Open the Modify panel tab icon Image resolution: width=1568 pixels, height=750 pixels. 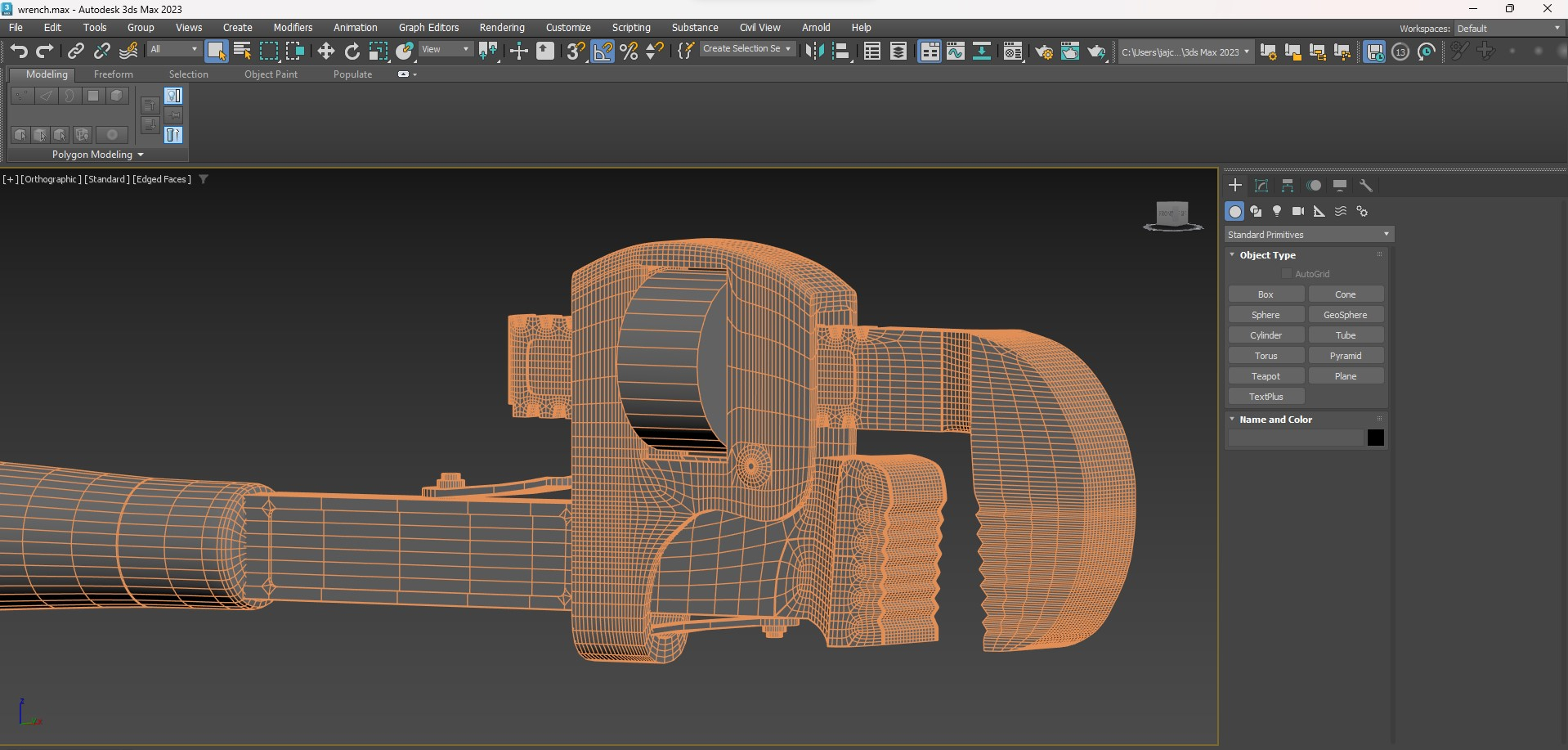pyautogui.click(x=1261, y=186)
